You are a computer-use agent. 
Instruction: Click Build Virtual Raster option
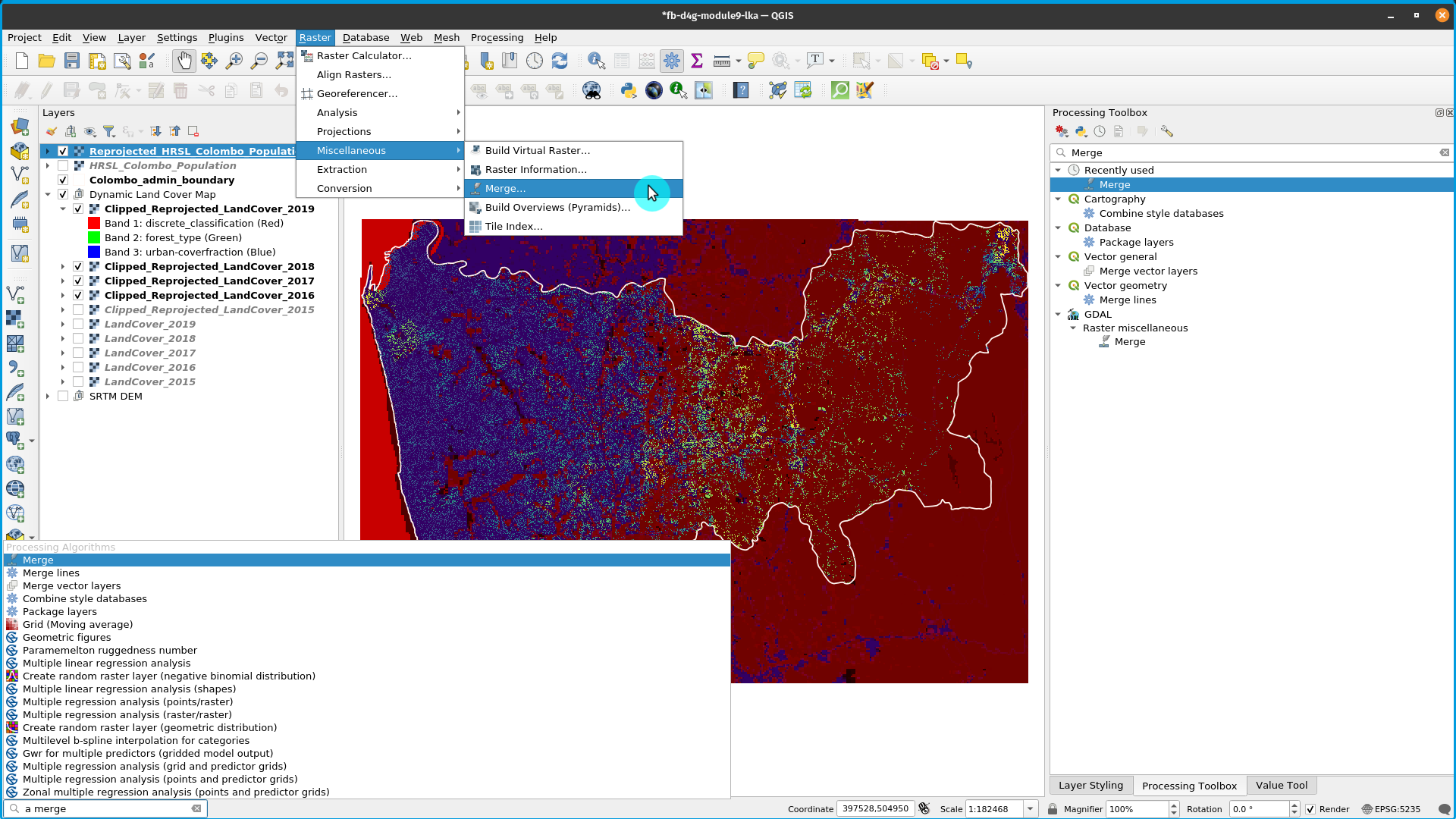537,150
